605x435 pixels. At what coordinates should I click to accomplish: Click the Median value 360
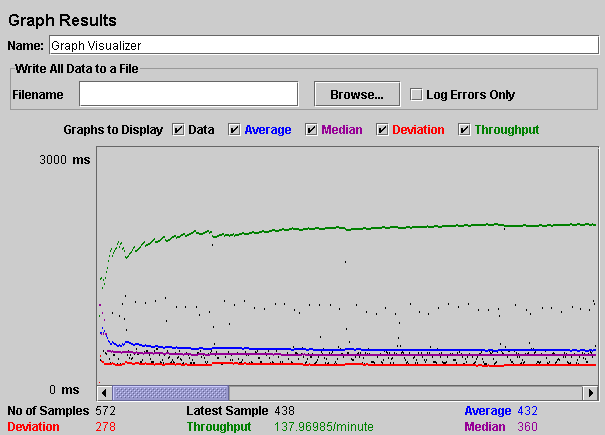(x=527, y=427)
